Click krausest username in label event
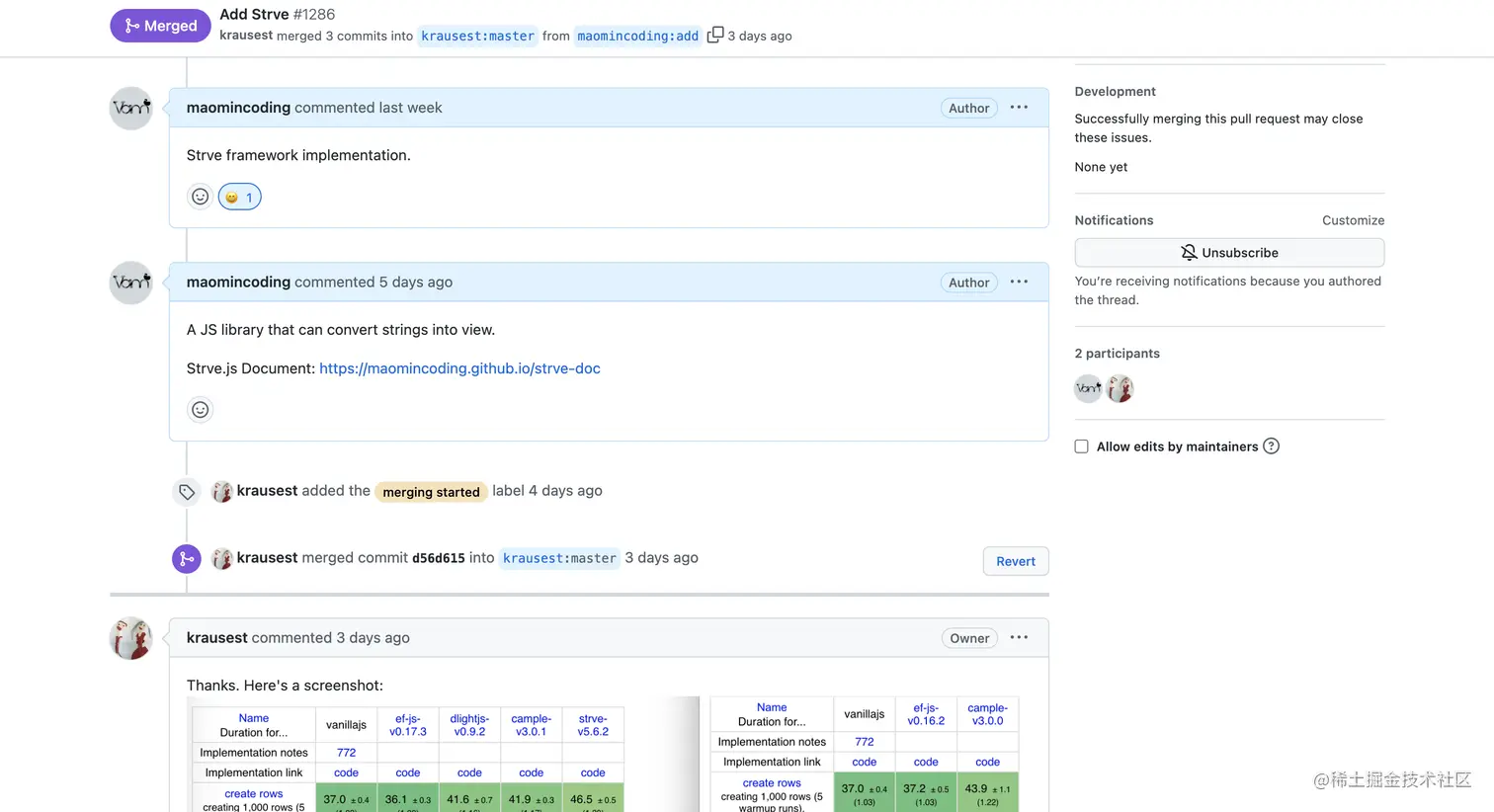The image size is (1494, 812). pos(267,491)
